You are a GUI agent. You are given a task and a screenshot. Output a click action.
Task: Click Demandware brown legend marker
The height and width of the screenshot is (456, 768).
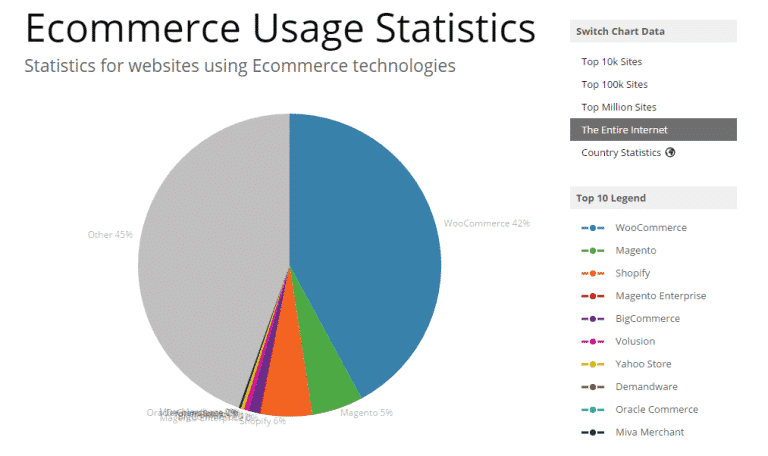[x=593, y=387]
